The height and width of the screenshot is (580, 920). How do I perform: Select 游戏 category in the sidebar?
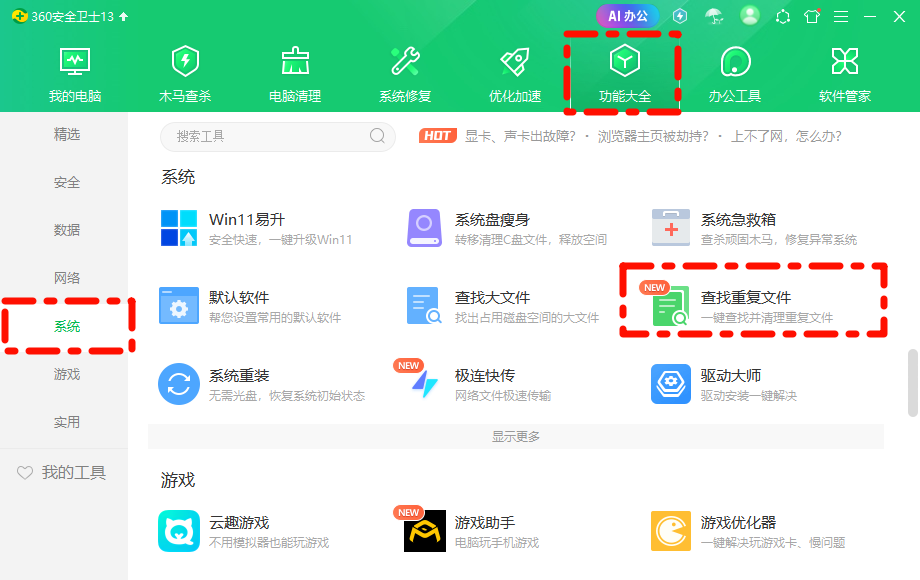coord(67,374)
